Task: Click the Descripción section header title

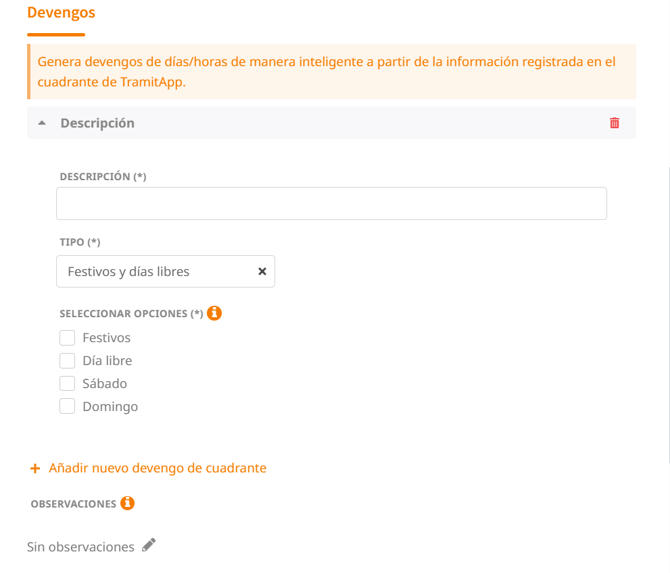Action: click(x=97, y=123)
